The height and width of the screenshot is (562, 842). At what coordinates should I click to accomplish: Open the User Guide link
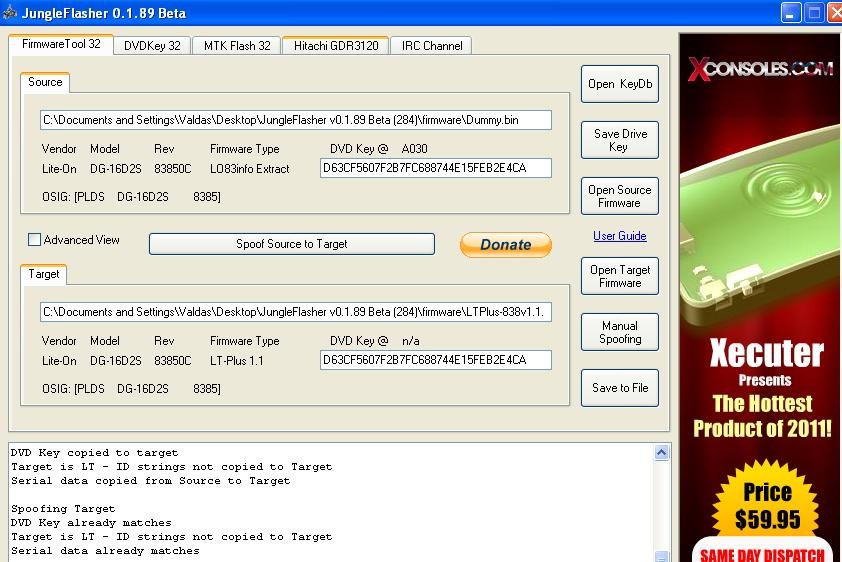point(620,236)
